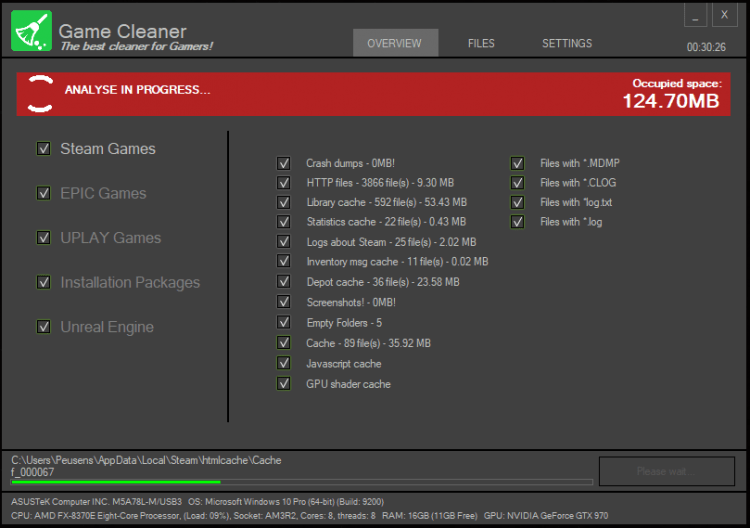Click the spinning analyse progress icon
Screen dimensions: 750x528
[39, 92]
